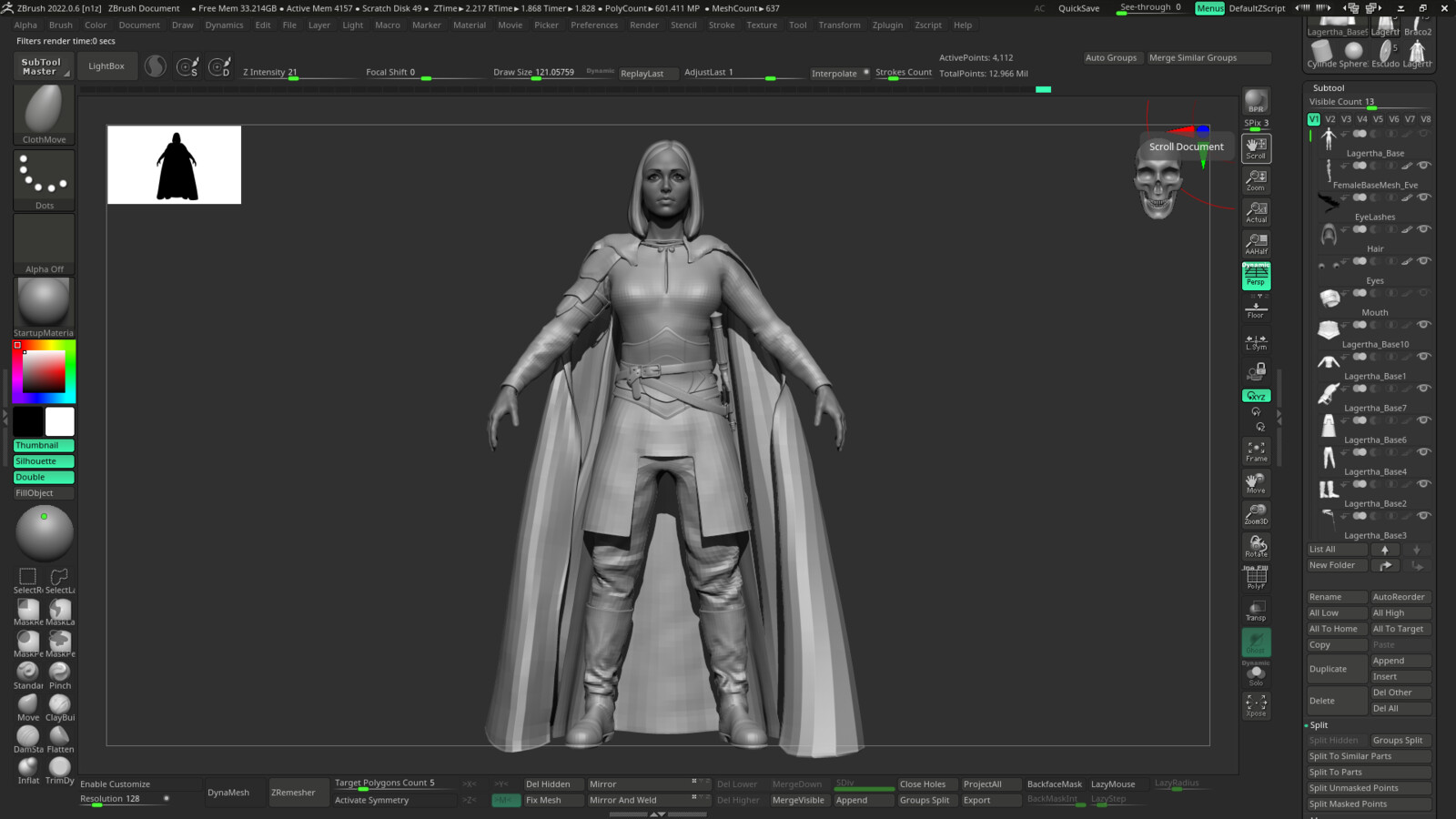This screenshot has height=819, width=1456.
Task: Collapse the Subtool panel header
Action: coord(1329,88)
